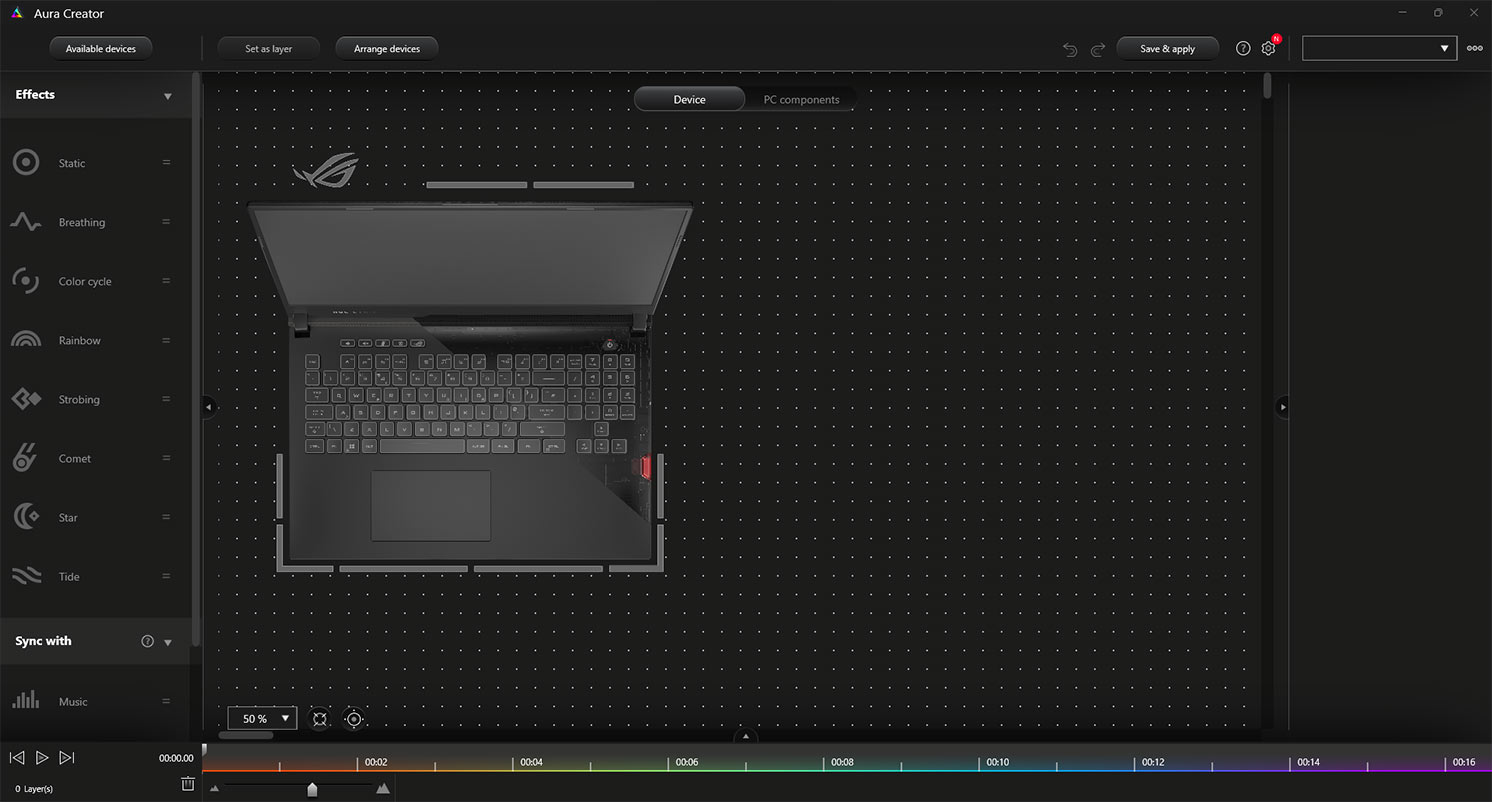This screenshot has width=1492, height=802.
Task: Choose the Breathing effect icon
Action: (x=26, y=222)
